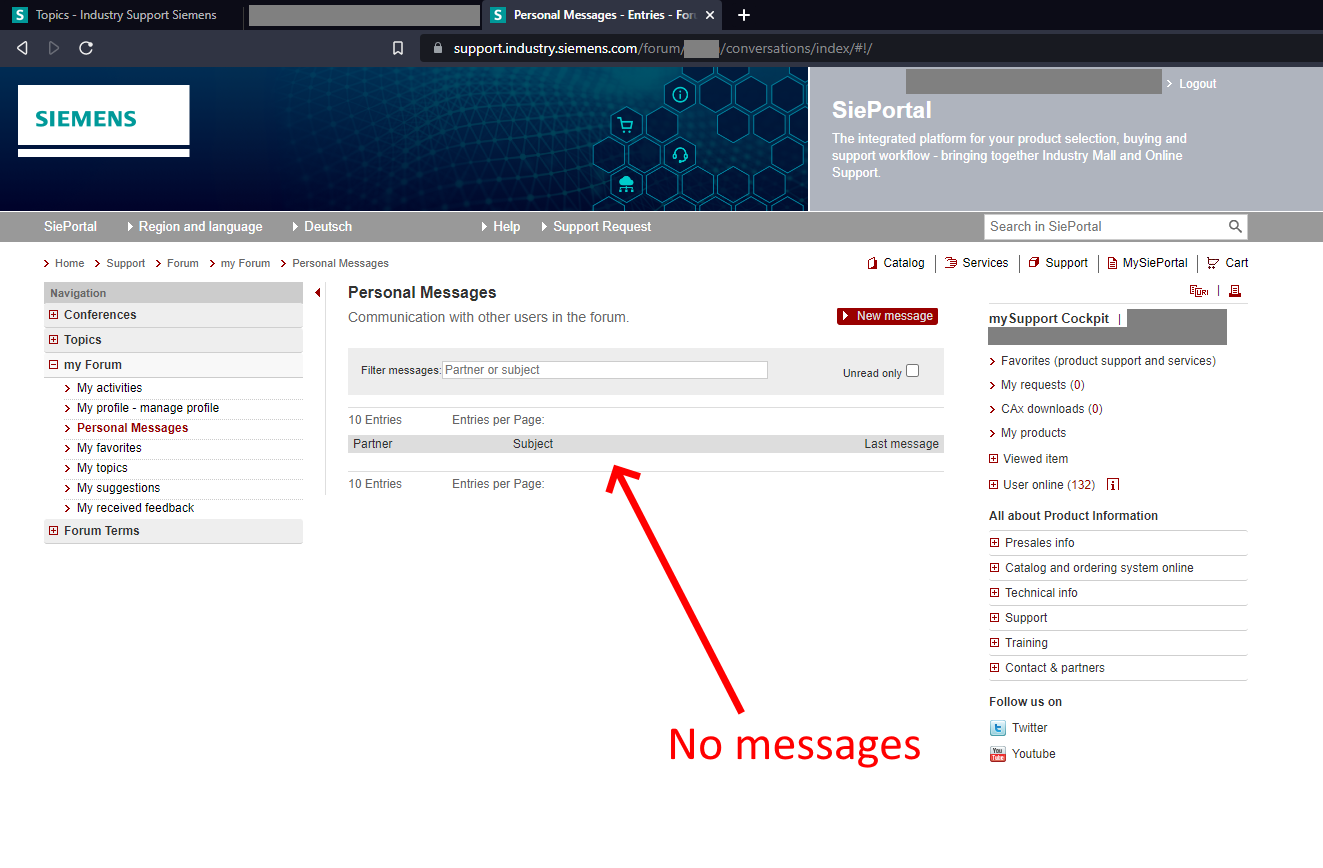Open My received feedback in the navigation
Screen dimensions: 1323x868
click(x=135, y=508)
